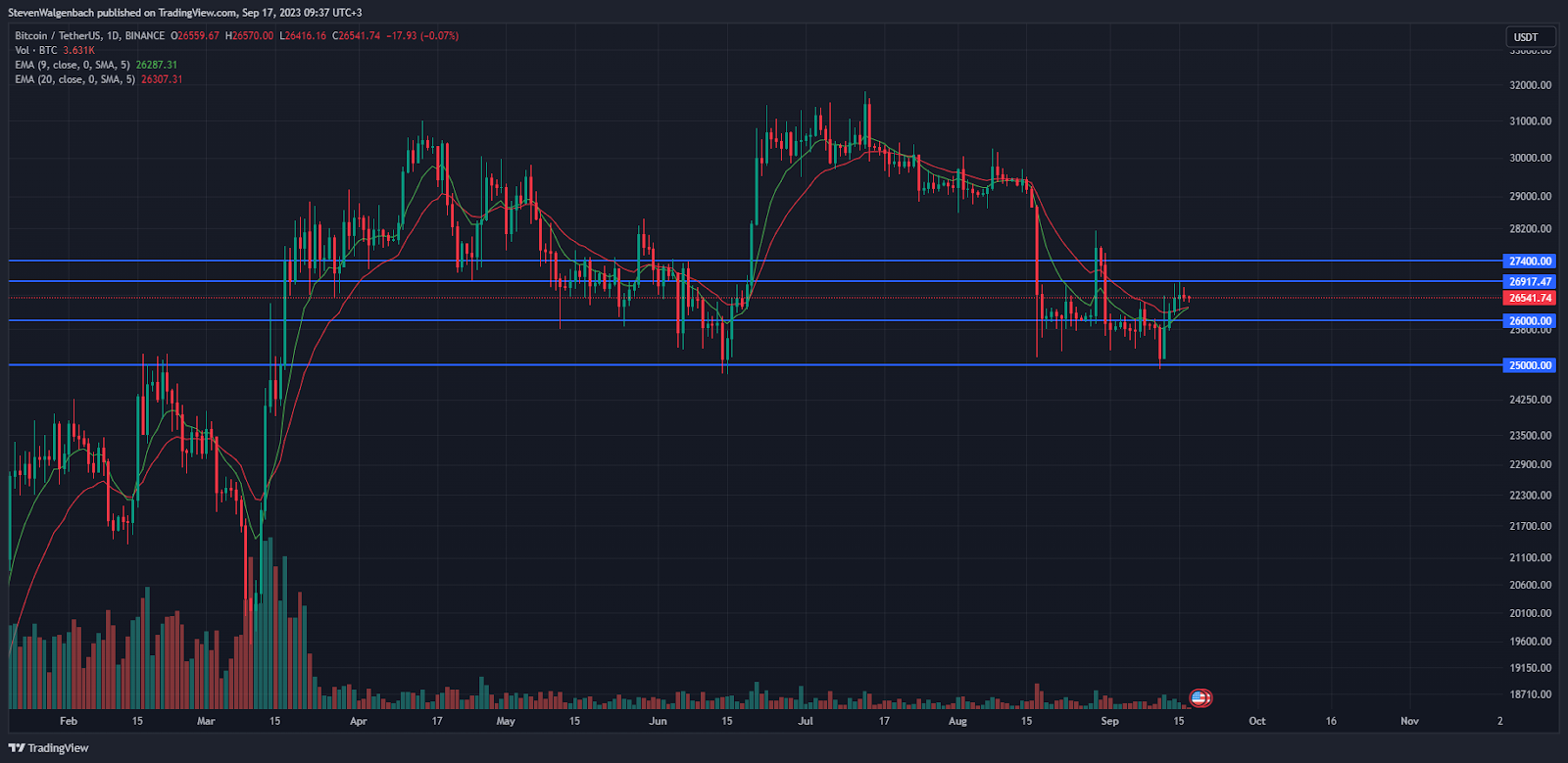Click the TradingView logo in the footer
The image size is (1568, 763).
(x=49, y=748)
